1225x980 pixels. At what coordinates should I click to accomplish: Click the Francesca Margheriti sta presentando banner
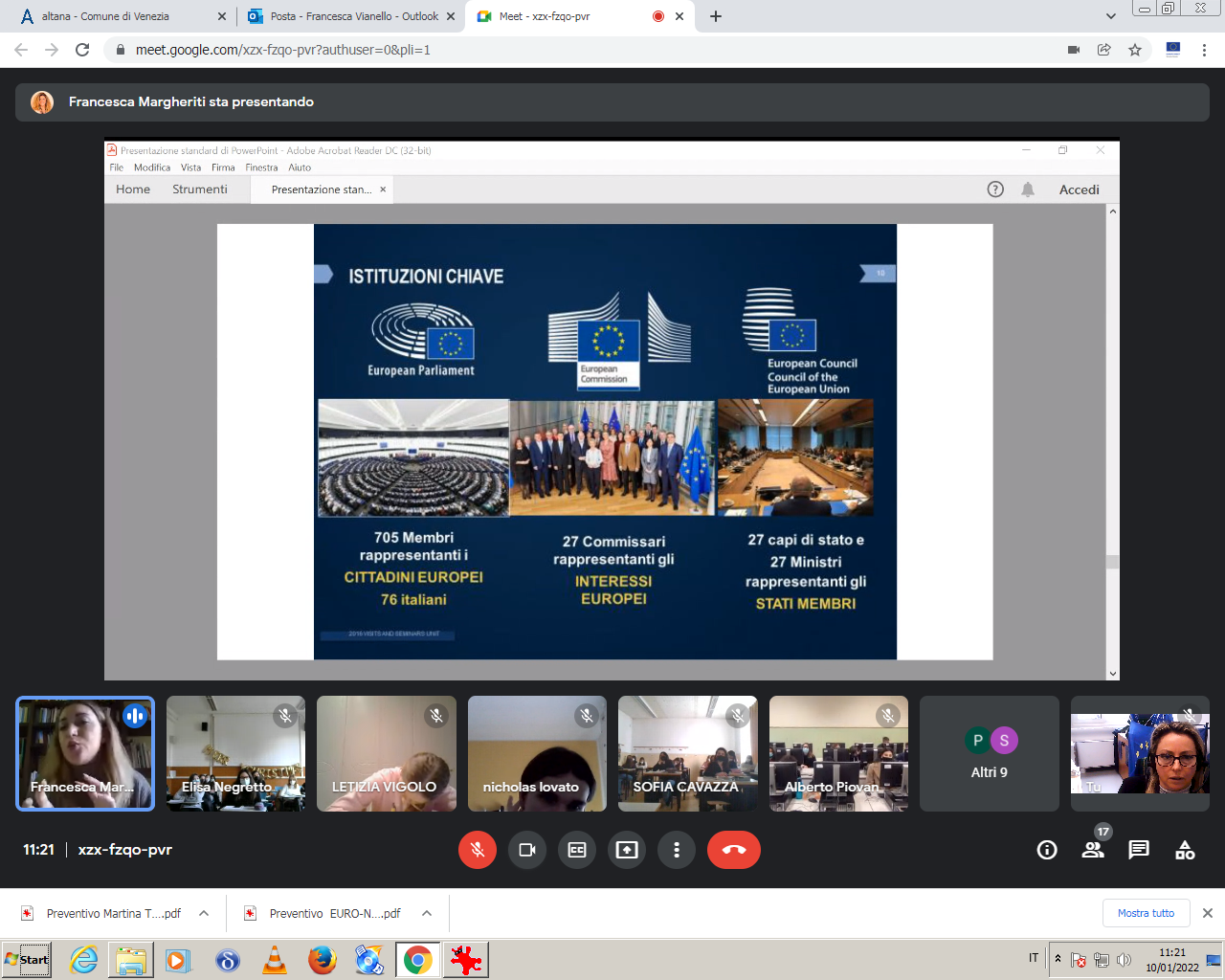612,102
